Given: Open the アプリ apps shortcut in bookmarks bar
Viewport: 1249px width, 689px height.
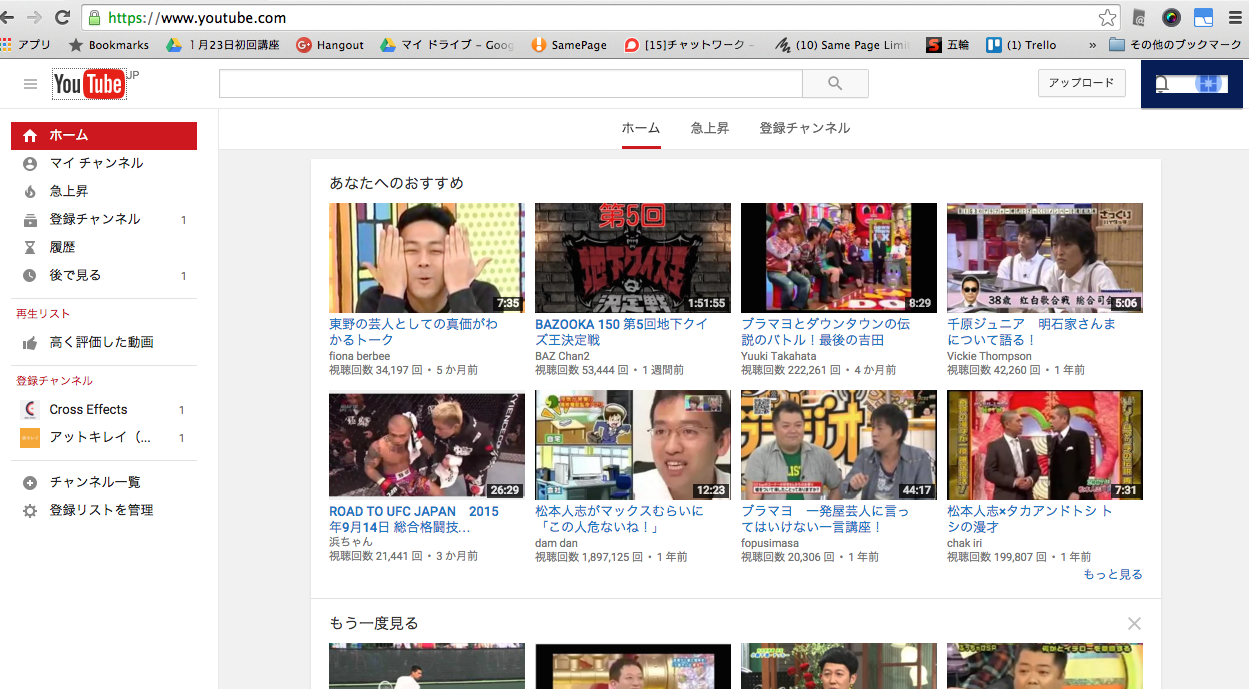Looking at the screenshot, I should point(26,45).
